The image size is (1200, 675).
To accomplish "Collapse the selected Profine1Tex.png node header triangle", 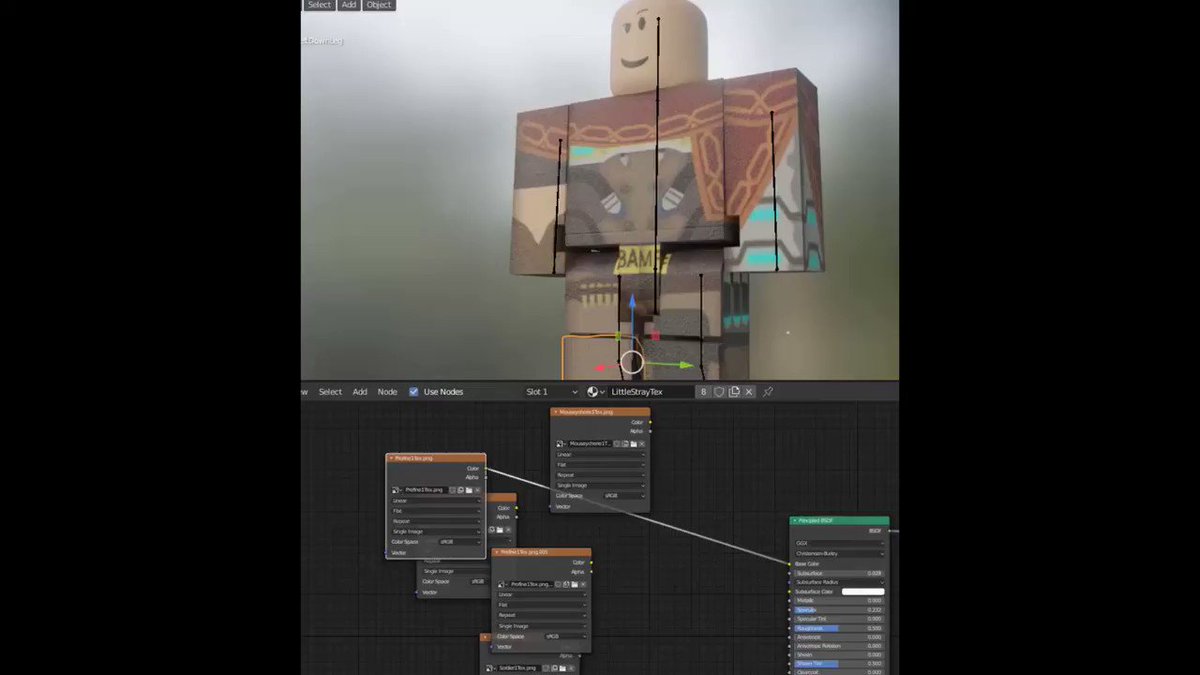I will click(x=391, y=458).
